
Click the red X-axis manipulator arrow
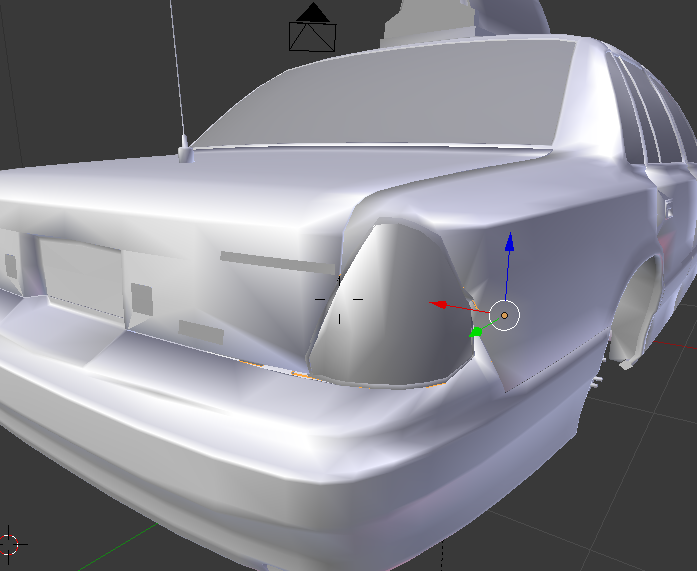(x=439, y=304)
